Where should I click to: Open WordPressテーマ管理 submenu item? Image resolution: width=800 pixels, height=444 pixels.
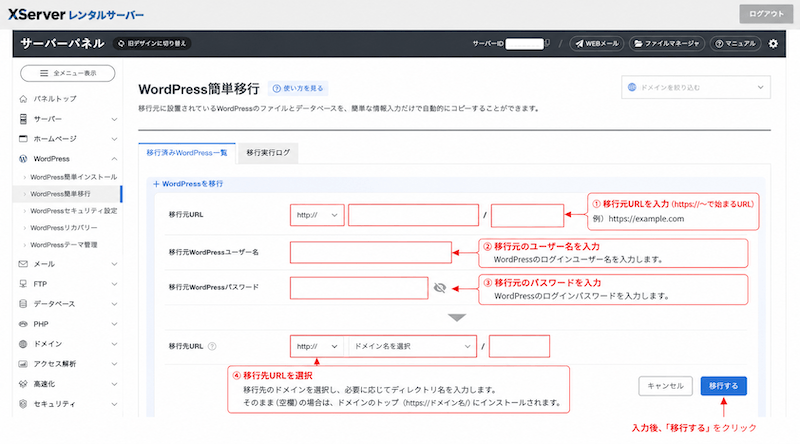[63, 245]
